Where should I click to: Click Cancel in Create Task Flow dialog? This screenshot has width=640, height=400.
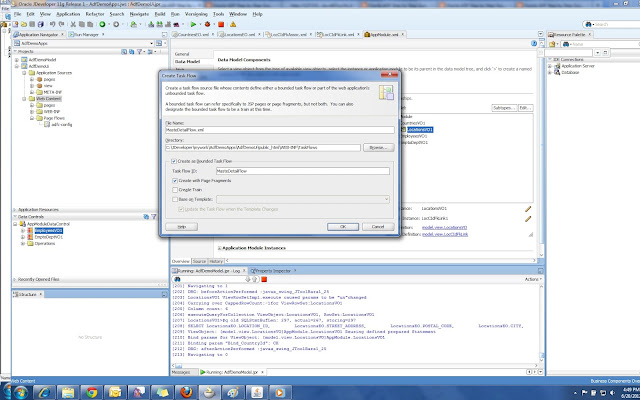pyautogui.click(x=378, y=227)
